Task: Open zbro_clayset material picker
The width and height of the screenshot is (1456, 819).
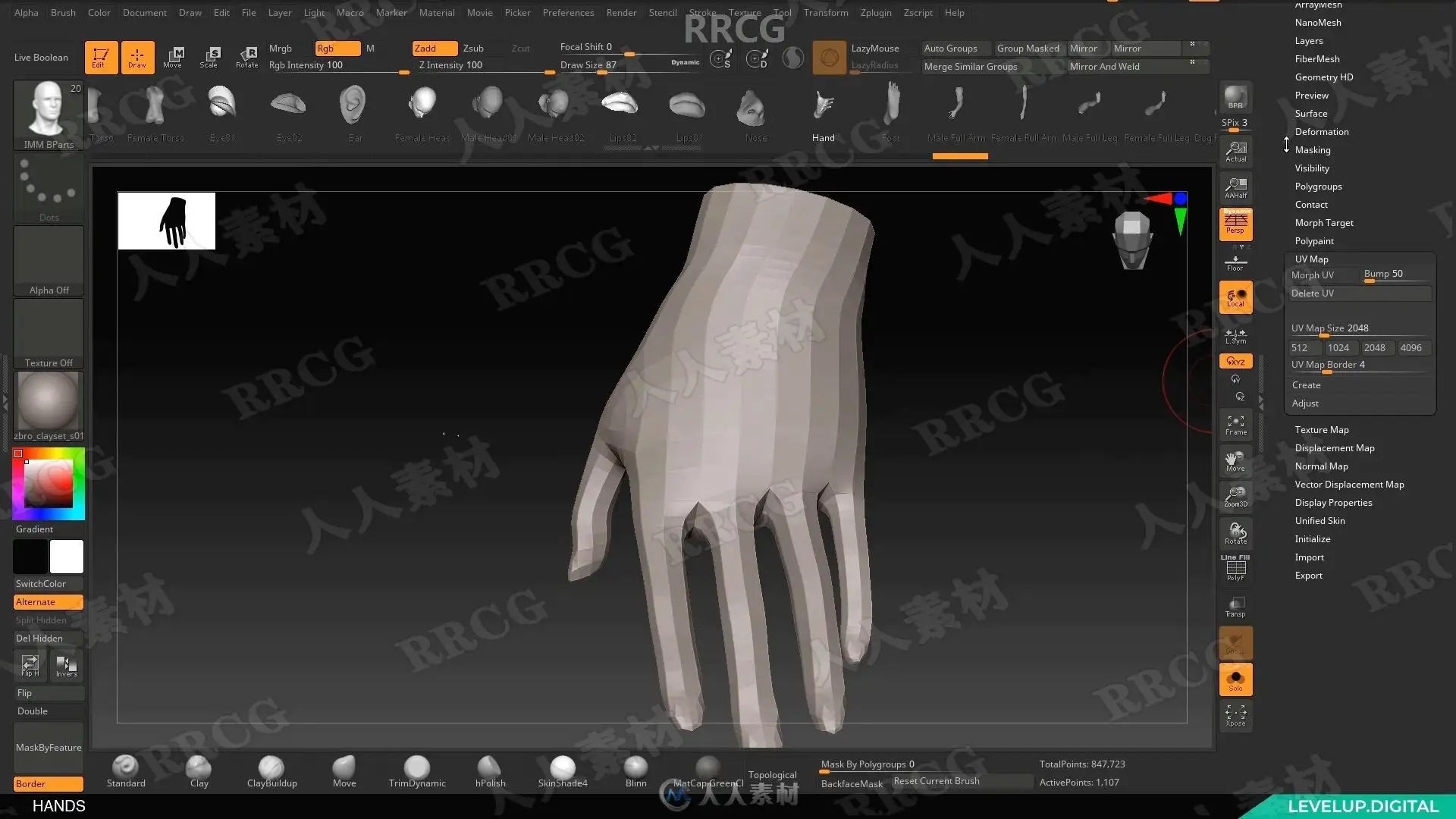Action: 49,406
